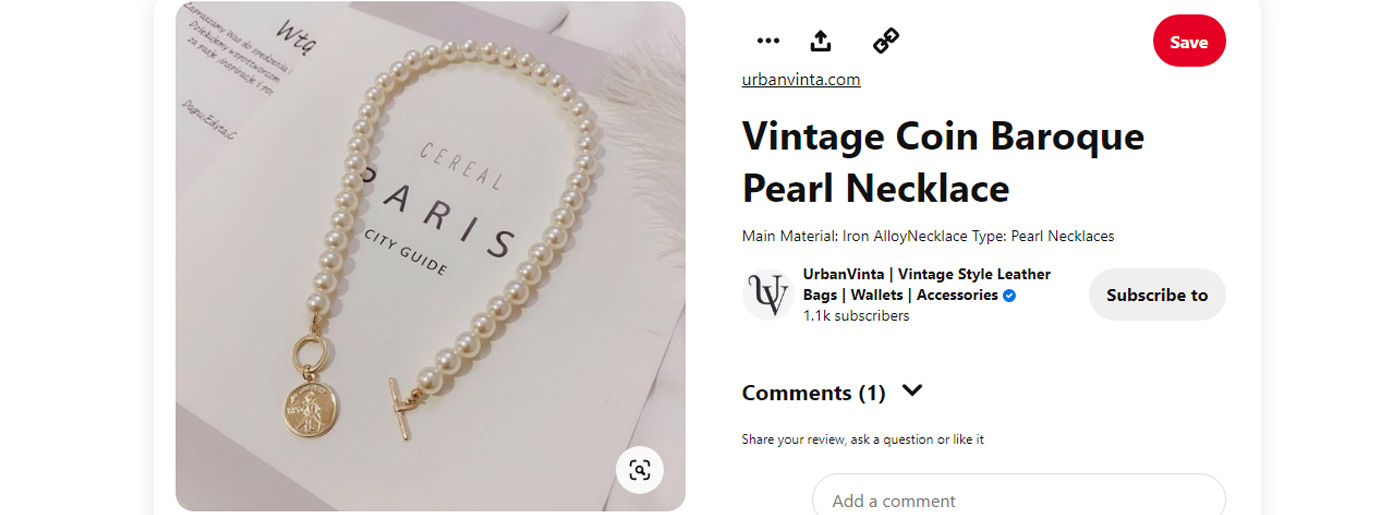
Task: Save this pin with the red button
Action: tap(1188, 42)
